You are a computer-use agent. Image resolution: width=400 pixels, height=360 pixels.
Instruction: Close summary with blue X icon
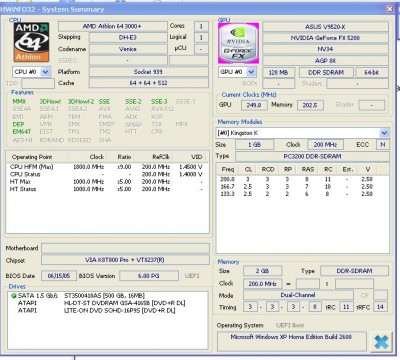[381, 342]
